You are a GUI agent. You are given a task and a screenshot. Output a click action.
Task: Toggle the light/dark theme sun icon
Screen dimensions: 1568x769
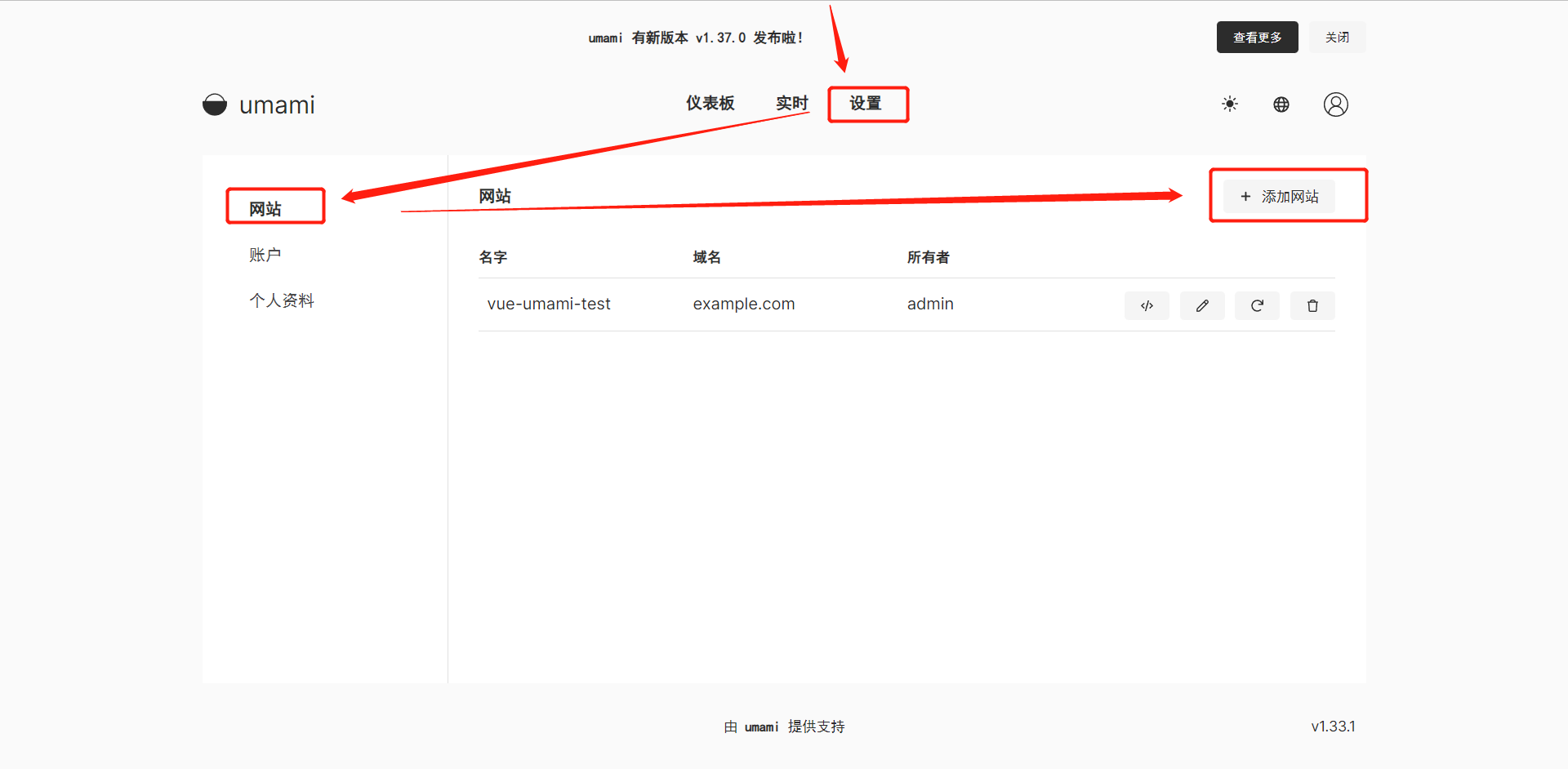point(1230,104)
